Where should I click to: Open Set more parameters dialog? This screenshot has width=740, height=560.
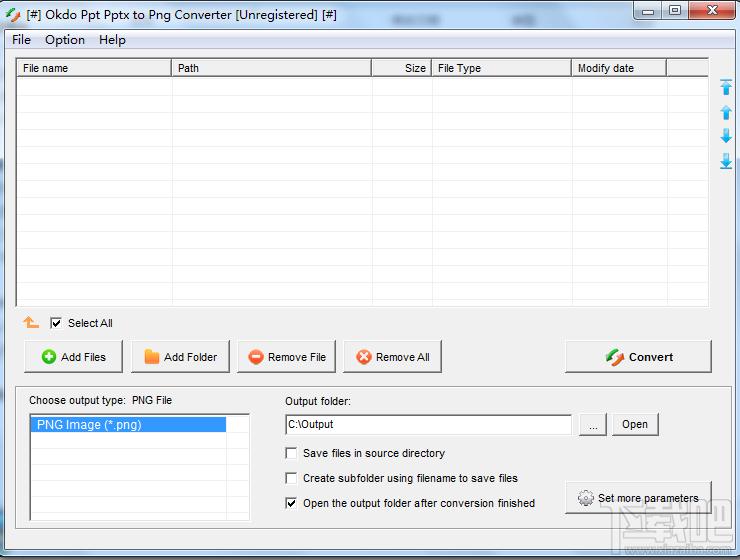click(x=639, y=498)
